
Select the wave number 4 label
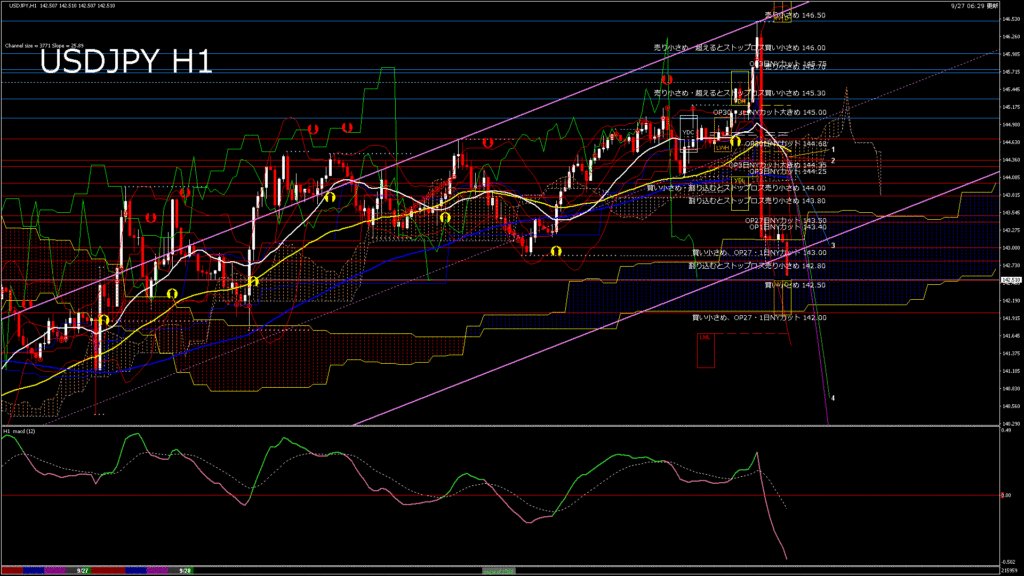(x=833, y=397)
